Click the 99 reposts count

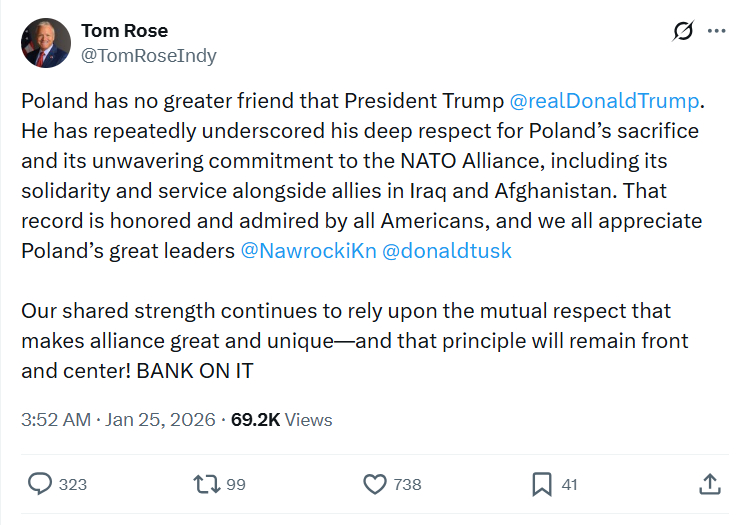pos(236,485)
